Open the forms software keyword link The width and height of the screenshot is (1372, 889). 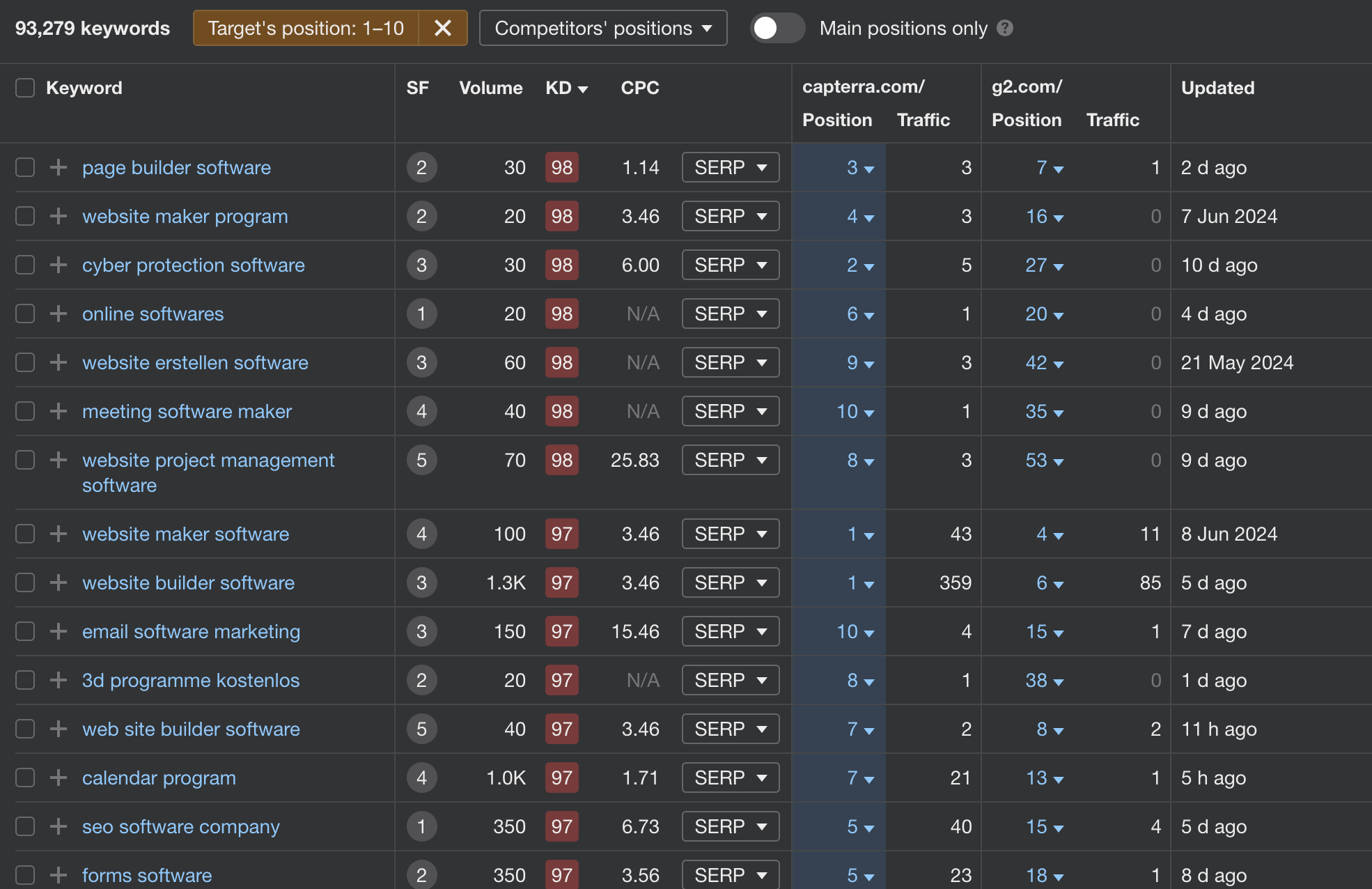point(147,875)
